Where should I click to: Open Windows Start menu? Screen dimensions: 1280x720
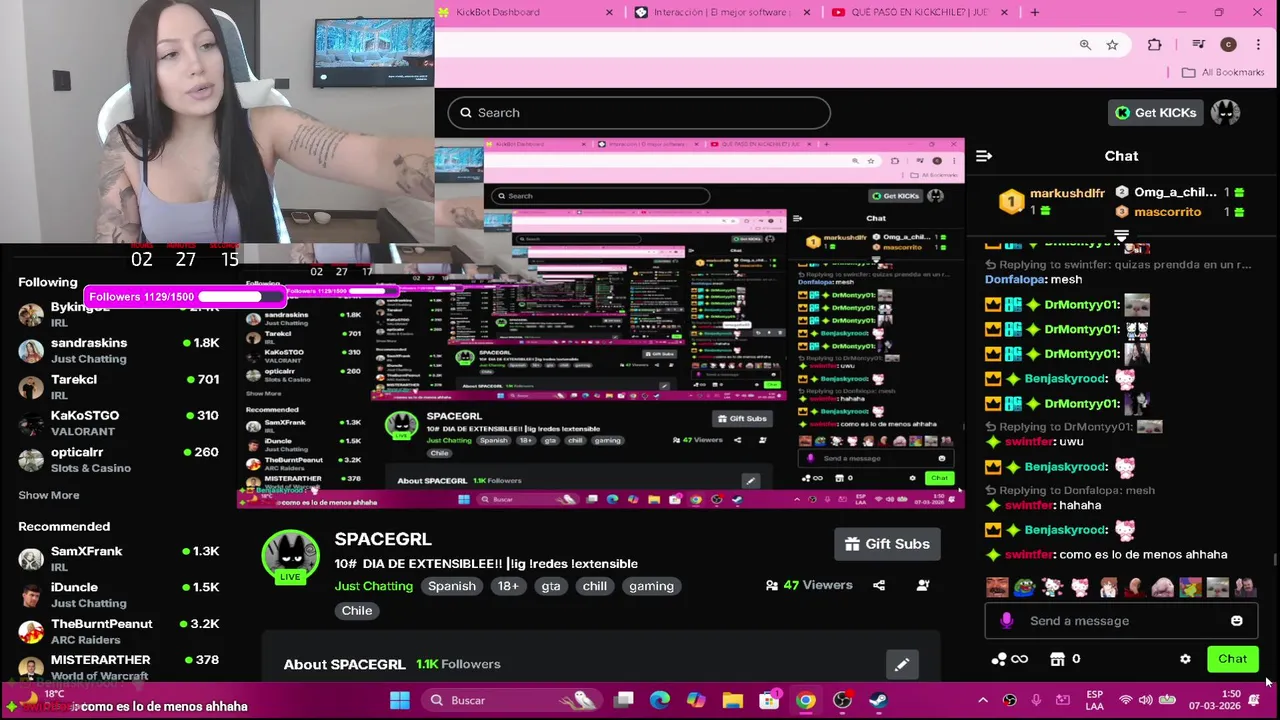399,700
